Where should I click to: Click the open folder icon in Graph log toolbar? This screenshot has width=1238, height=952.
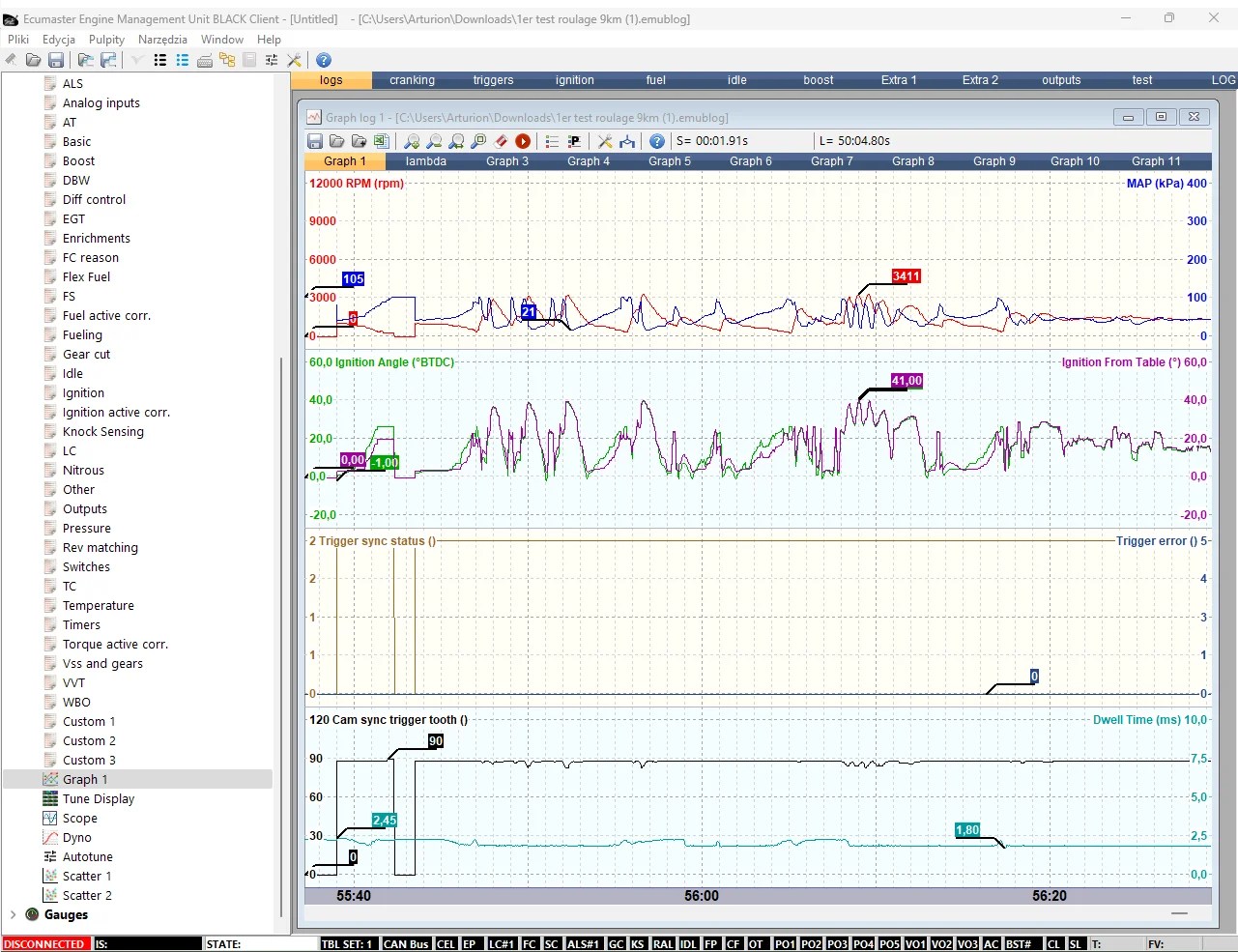[x=337, y=141]
